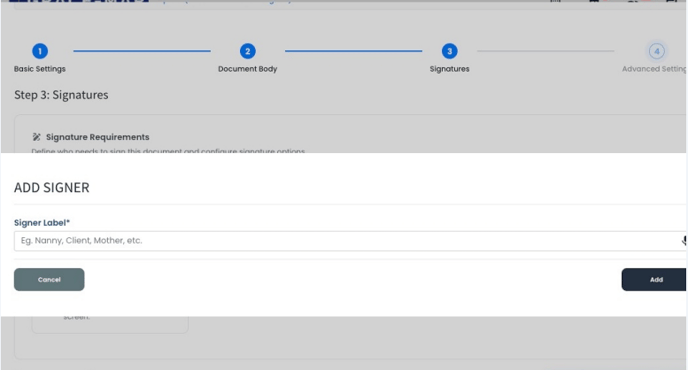
Task: Click the Signature Requirements heading
Action: (x=97, y=137)
